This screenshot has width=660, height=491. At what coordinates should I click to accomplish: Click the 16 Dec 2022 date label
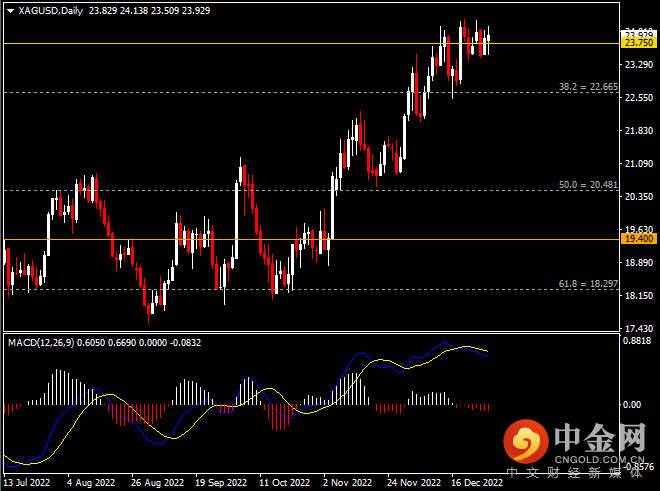point(476,482)
